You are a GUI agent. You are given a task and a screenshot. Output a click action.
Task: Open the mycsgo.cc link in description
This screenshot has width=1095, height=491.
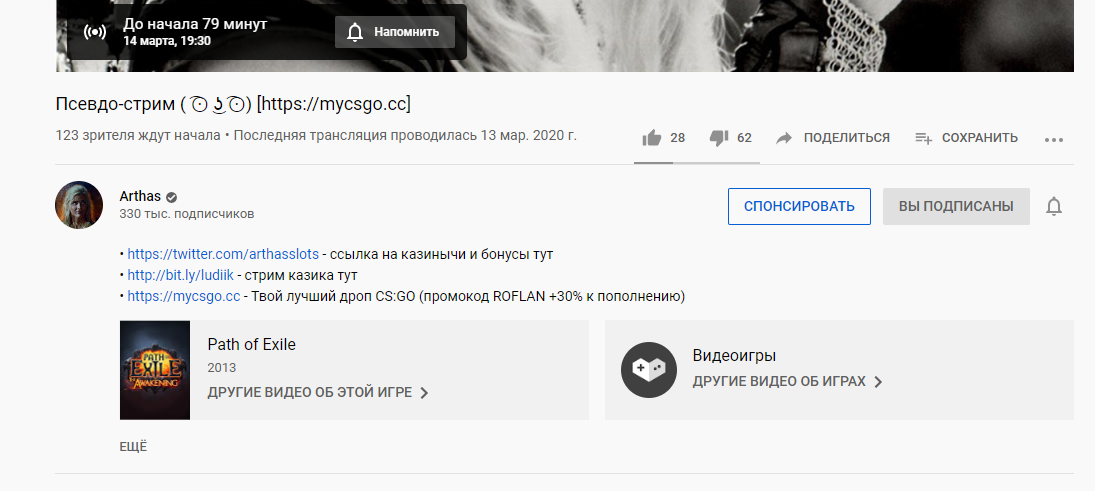[x=184, y=296]
